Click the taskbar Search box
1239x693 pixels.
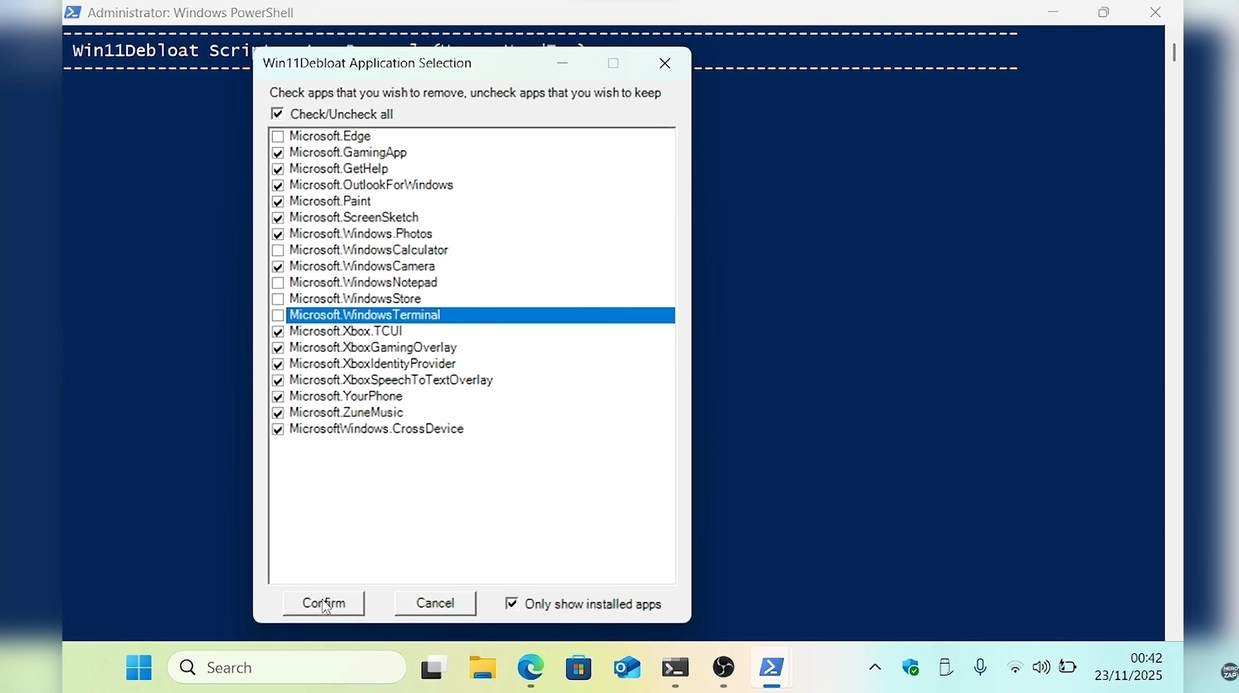287,667
